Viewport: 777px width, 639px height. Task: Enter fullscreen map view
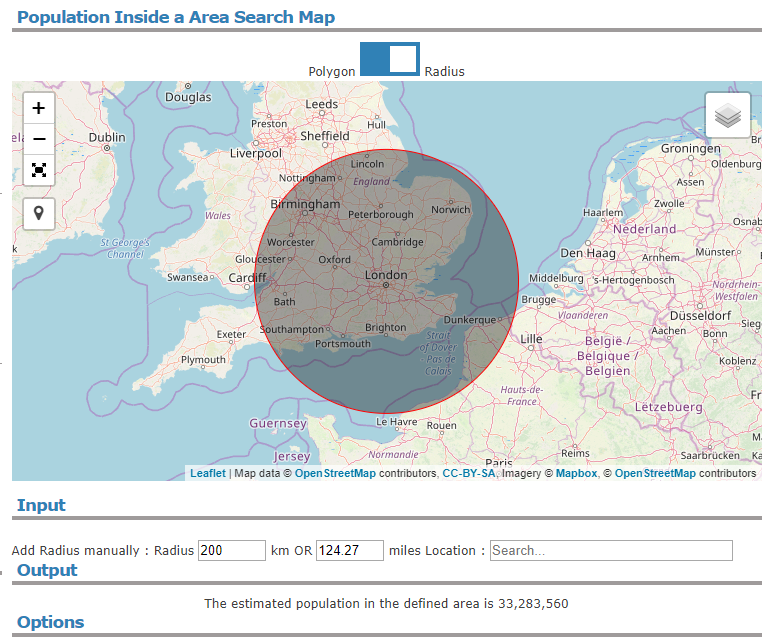coord(39,170)
